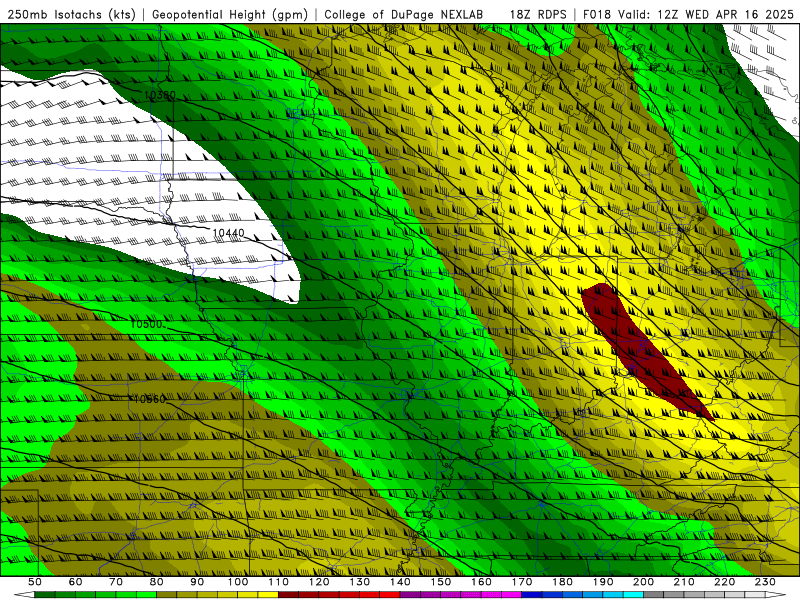The image size is (800, 600).
Task: Click the 60 label on color scale
Action: click(x=76, y=582)
